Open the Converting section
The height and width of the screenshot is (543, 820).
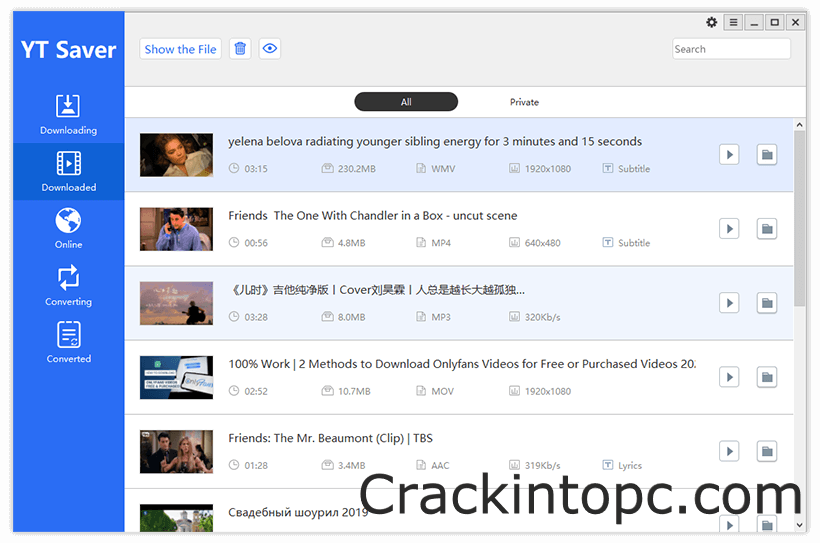click(x=69, y=286)
